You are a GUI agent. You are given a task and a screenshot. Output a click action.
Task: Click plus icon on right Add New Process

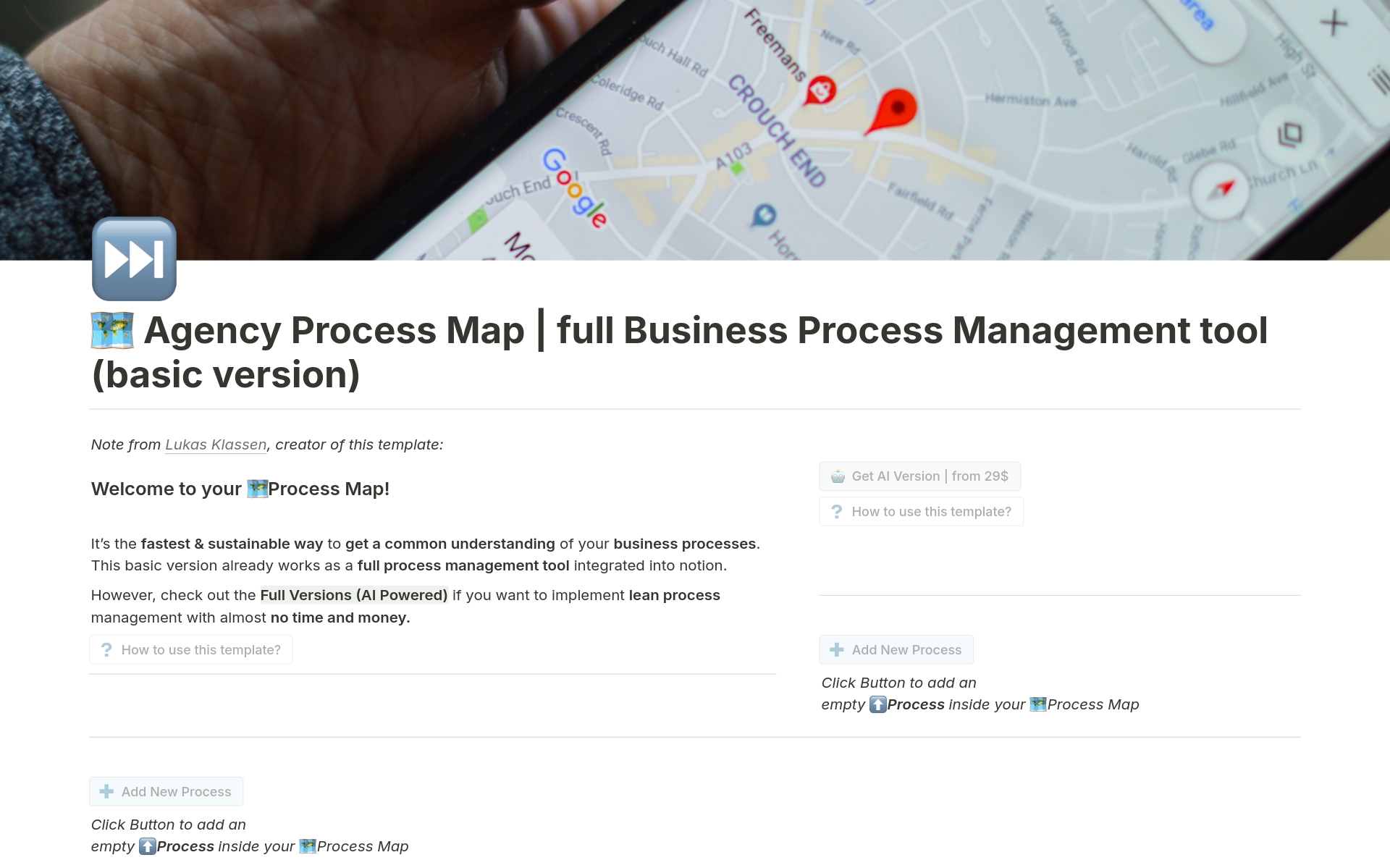[837, 650]
